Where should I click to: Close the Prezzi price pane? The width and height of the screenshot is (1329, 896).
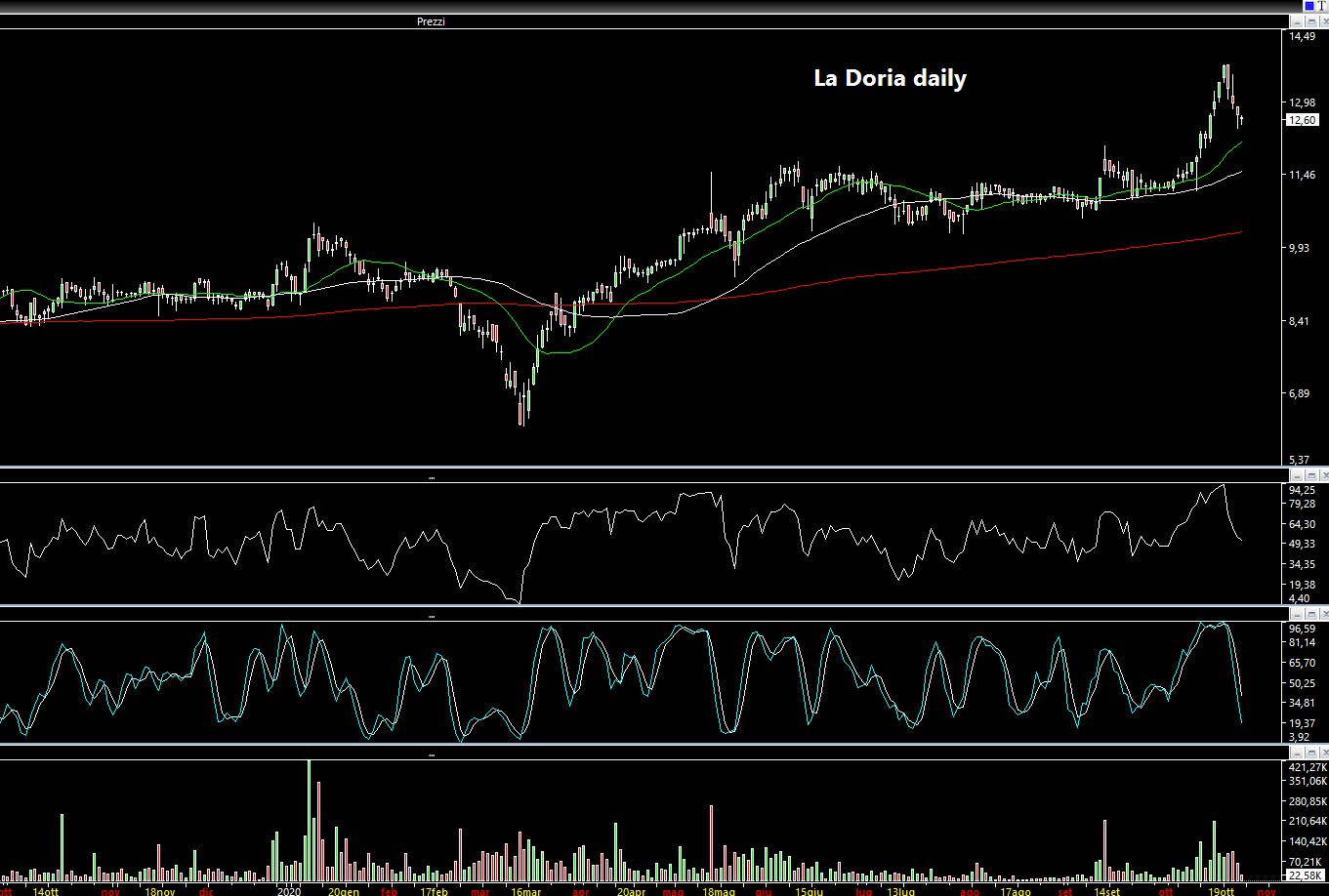[x=1324, y=20]
